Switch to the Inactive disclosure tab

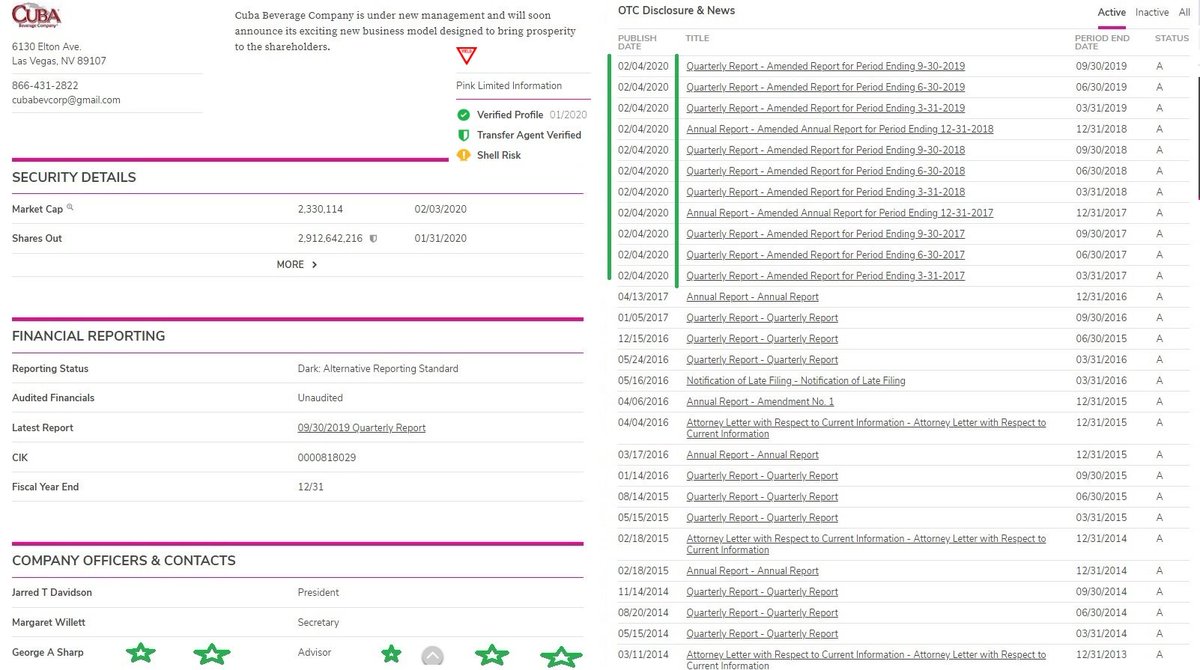coord(1152,12)
